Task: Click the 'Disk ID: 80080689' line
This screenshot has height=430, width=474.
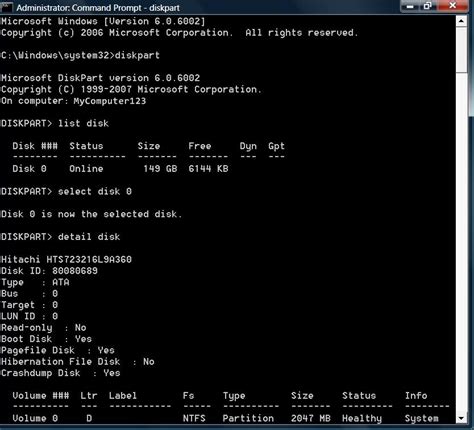Action: click(49, 271)
